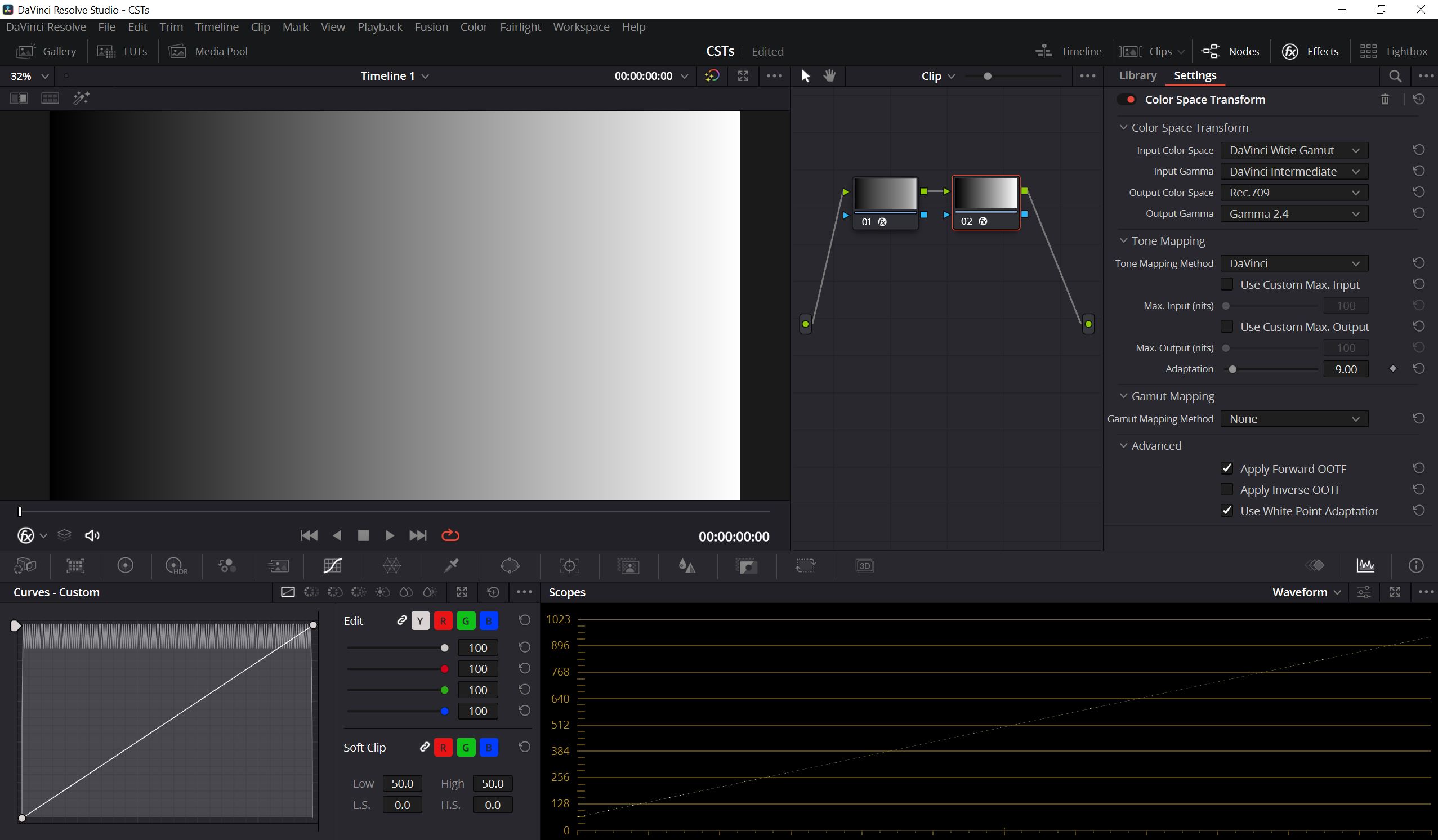Open the Lightbox view
Viewport: 1438px width, 840px height.
tap(1393, 51)
